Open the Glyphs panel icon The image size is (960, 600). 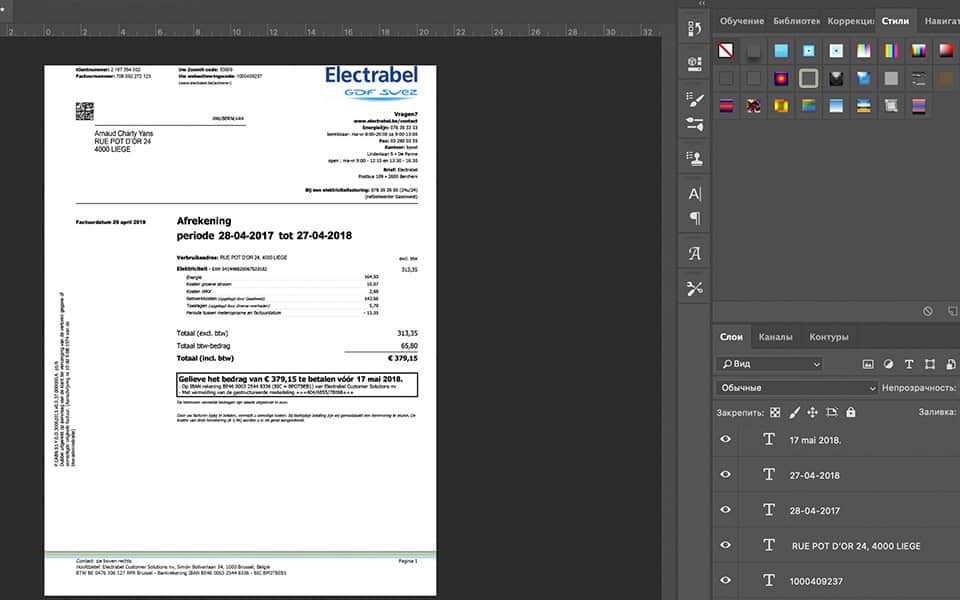point(694,253)
